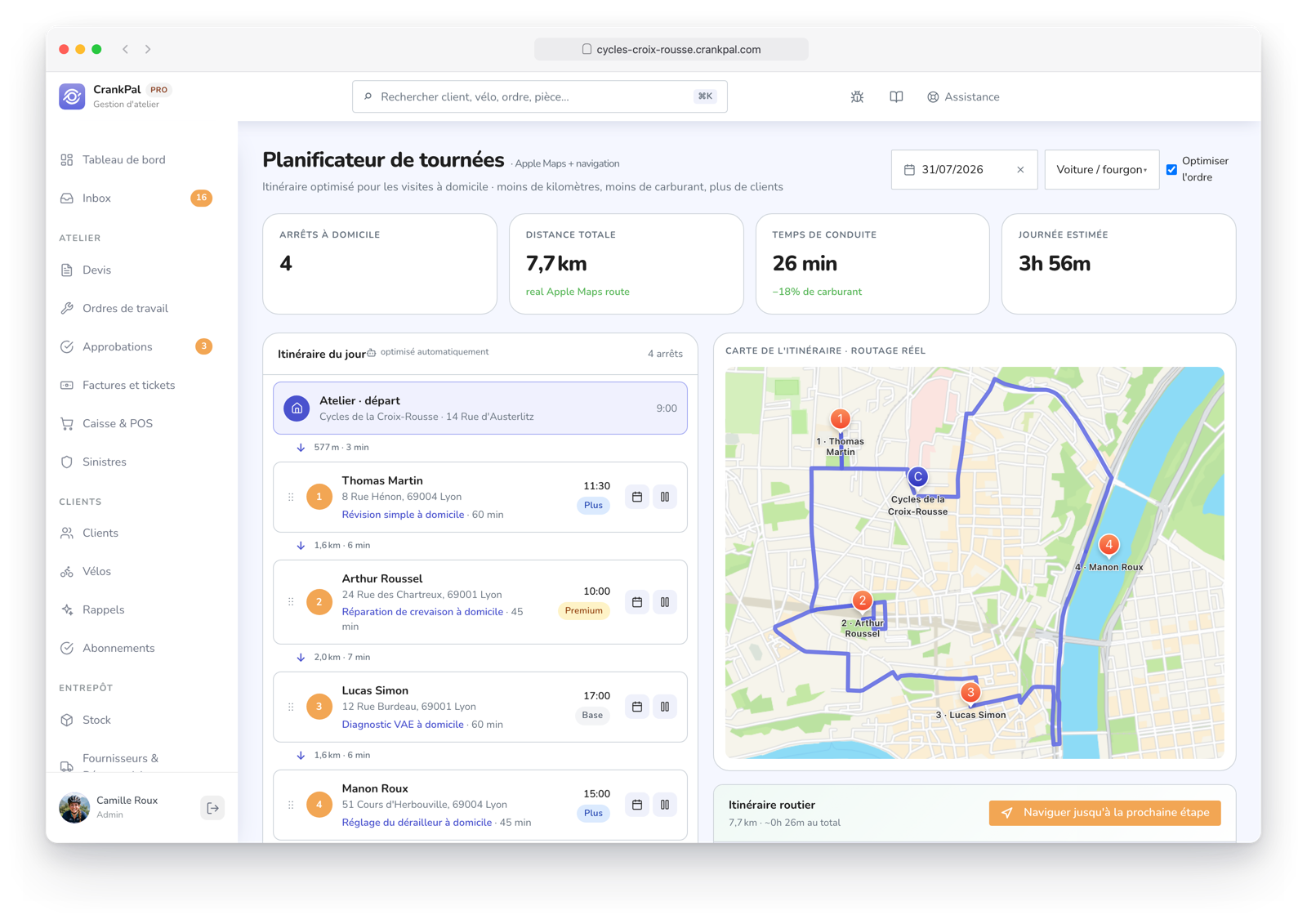Click the C workshop marker on map
The image size is (1307, 924).
[918, 477]
